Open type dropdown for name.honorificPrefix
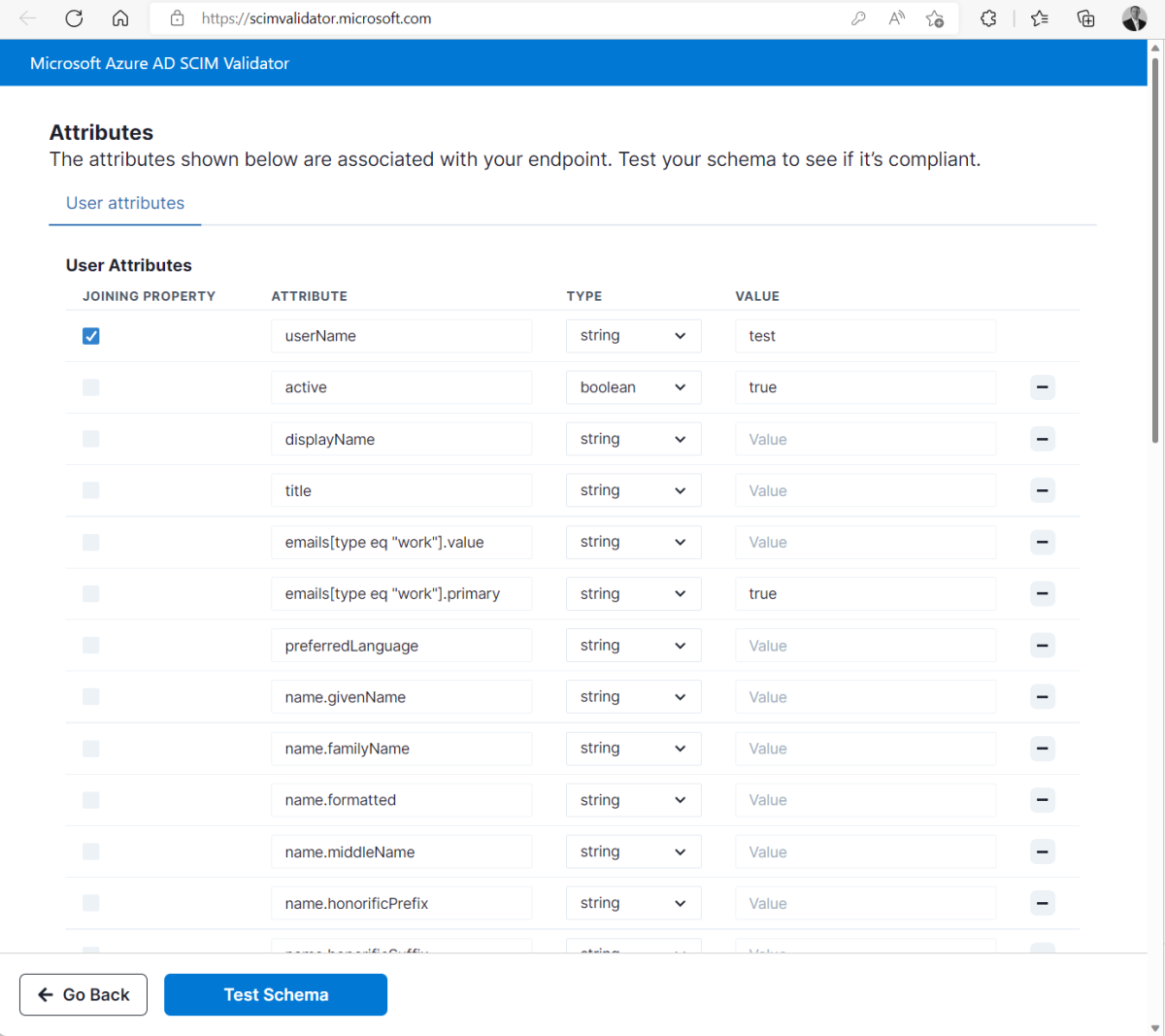This screenshot has height=1036, width=1165. pos(633,903)
